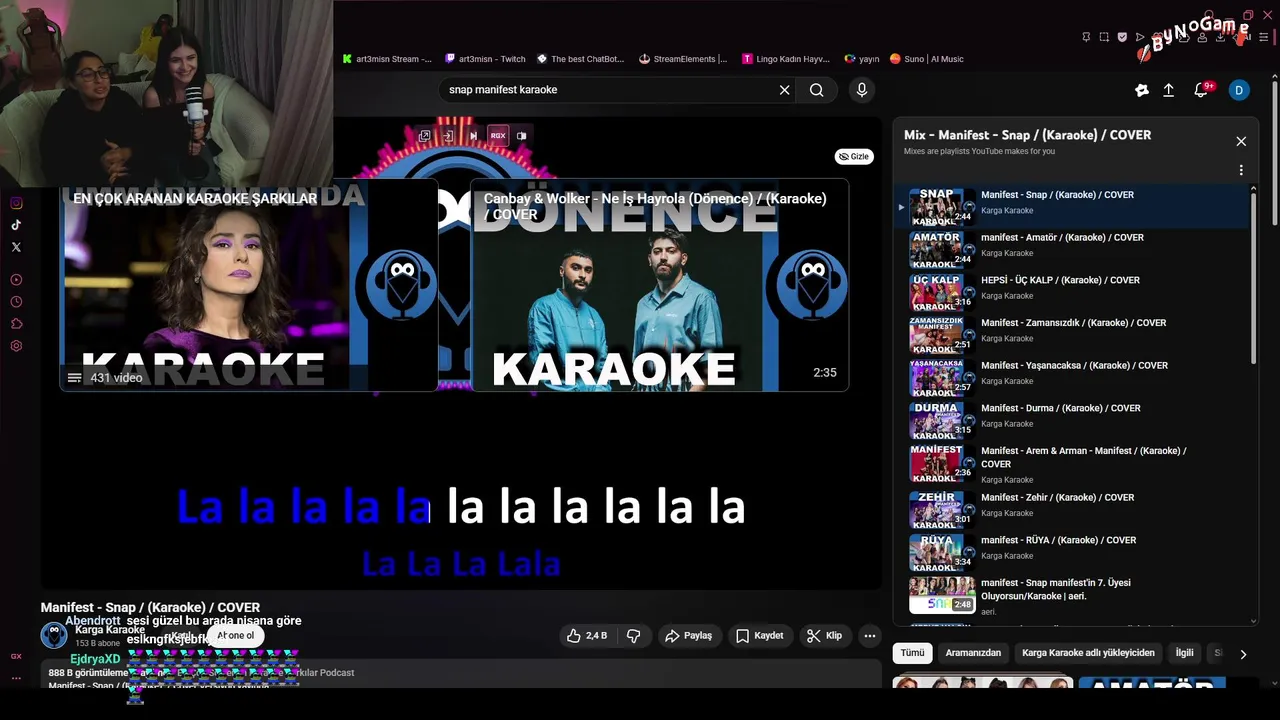Click the search magnifier button

point(817,90)
